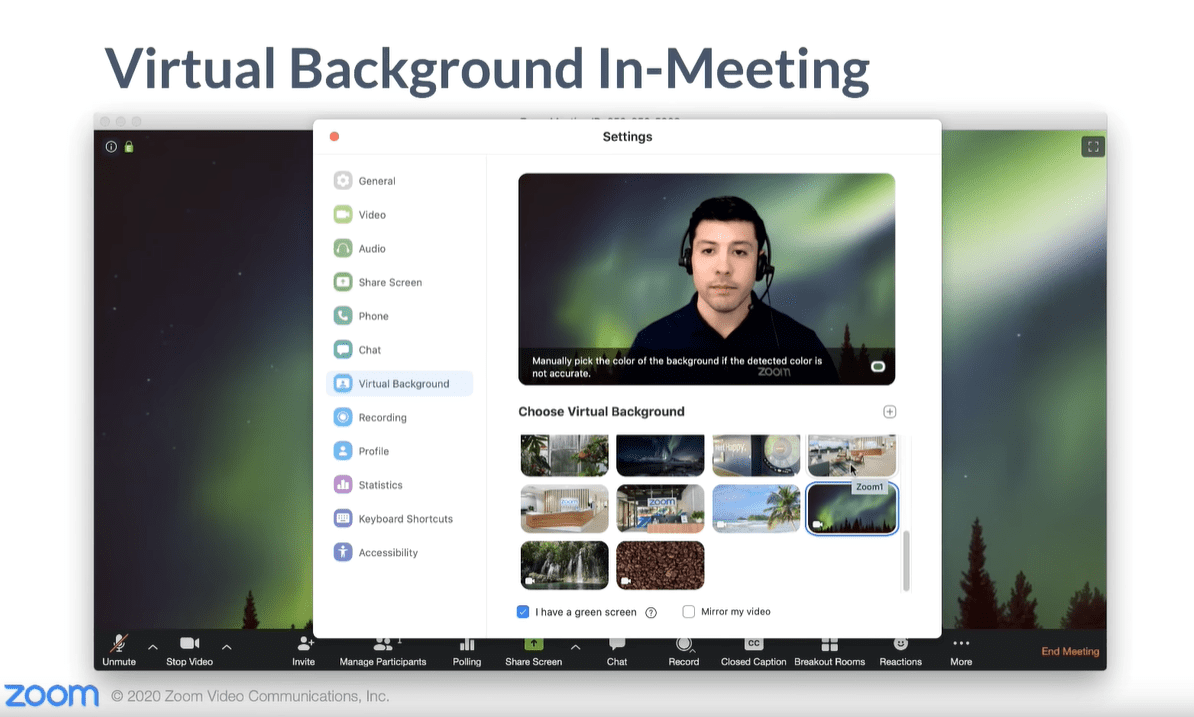Select the greenhouse plants background thumbnail
Screen dimensions: 1194x717
pos(564,455)
